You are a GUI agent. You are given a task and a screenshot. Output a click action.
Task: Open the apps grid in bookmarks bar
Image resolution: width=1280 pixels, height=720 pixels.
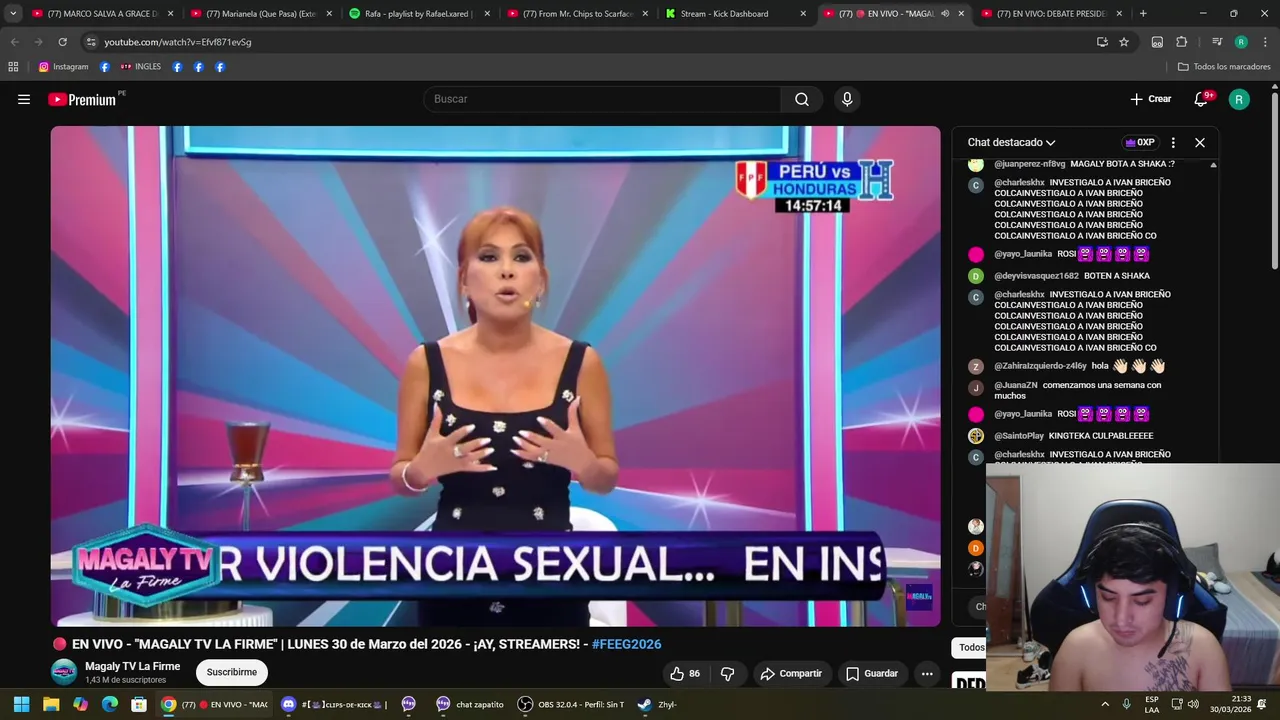(13, 67)
